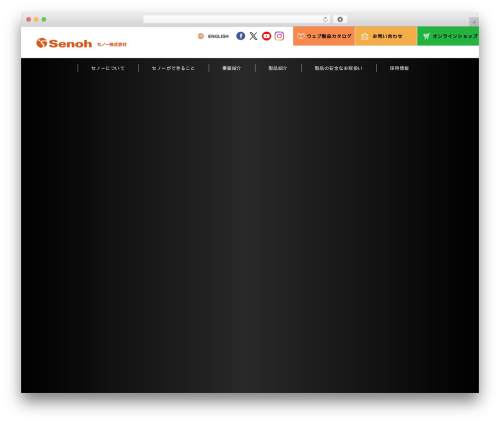
Task: Open the セノーができること menu item
Action: (x=173, y=68)
